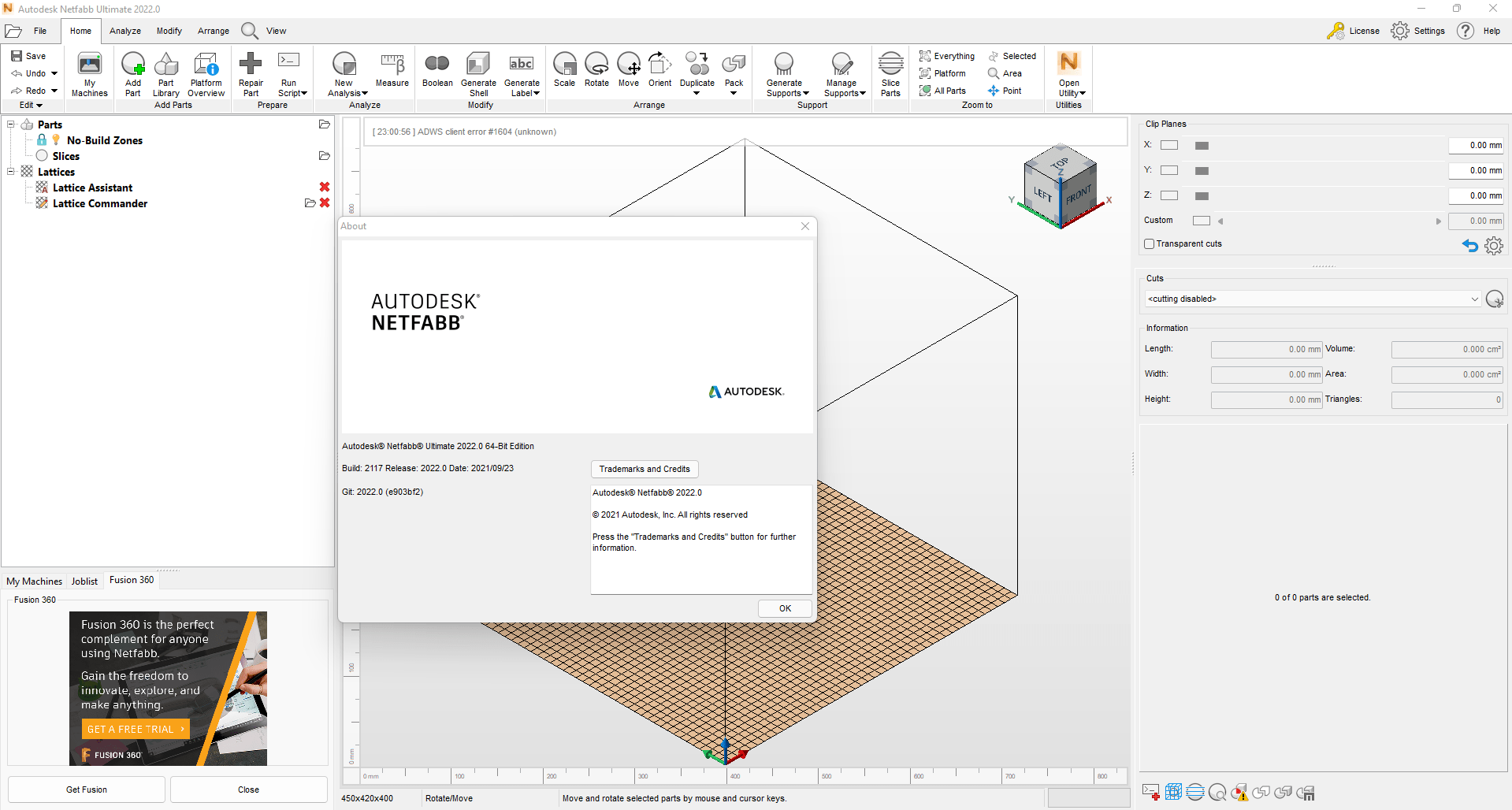
Task: Open the File menu
Action: (40, 31)
